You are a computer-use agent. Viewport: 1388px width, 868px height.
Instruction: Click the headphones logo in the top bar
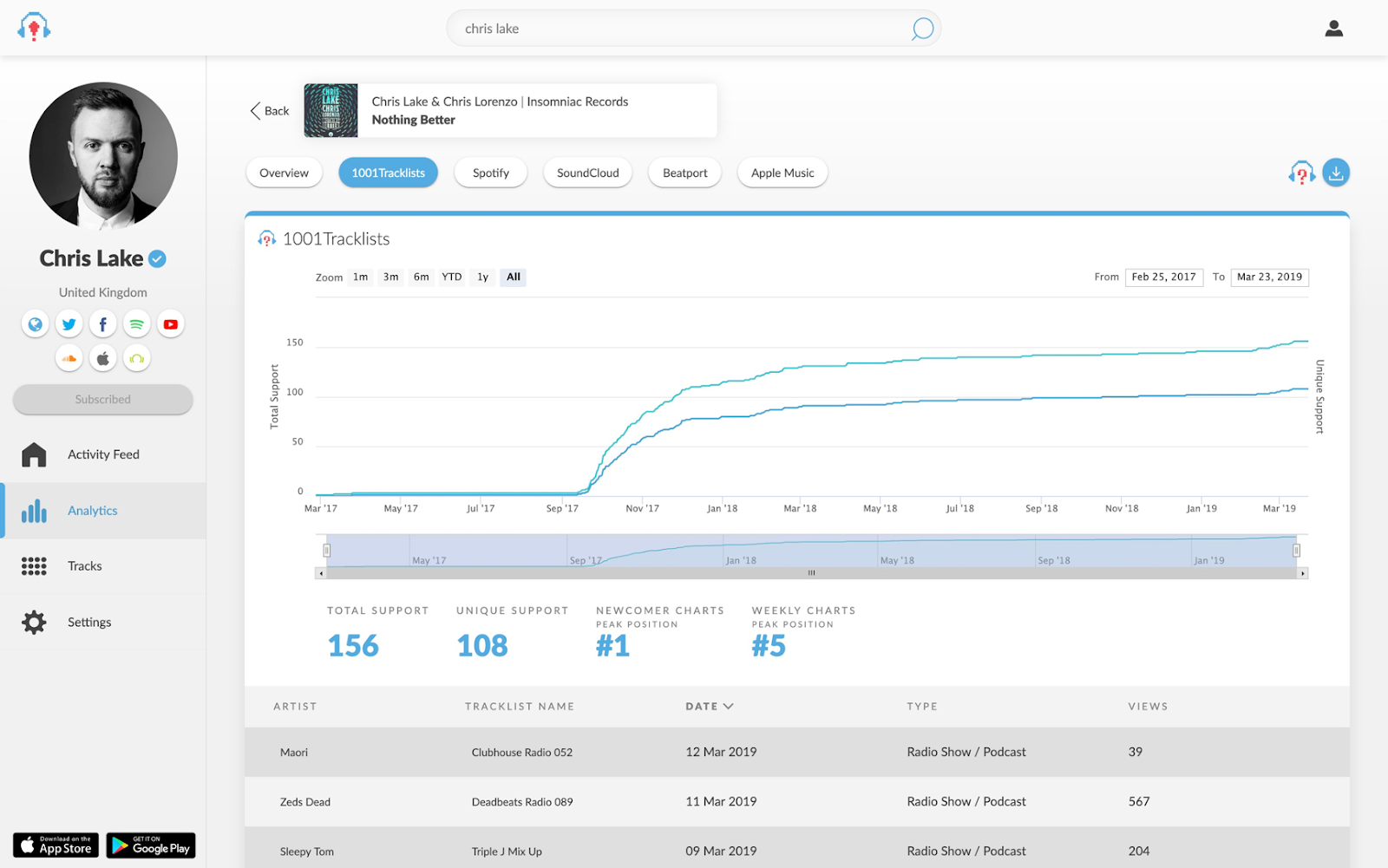coord(34,27)
